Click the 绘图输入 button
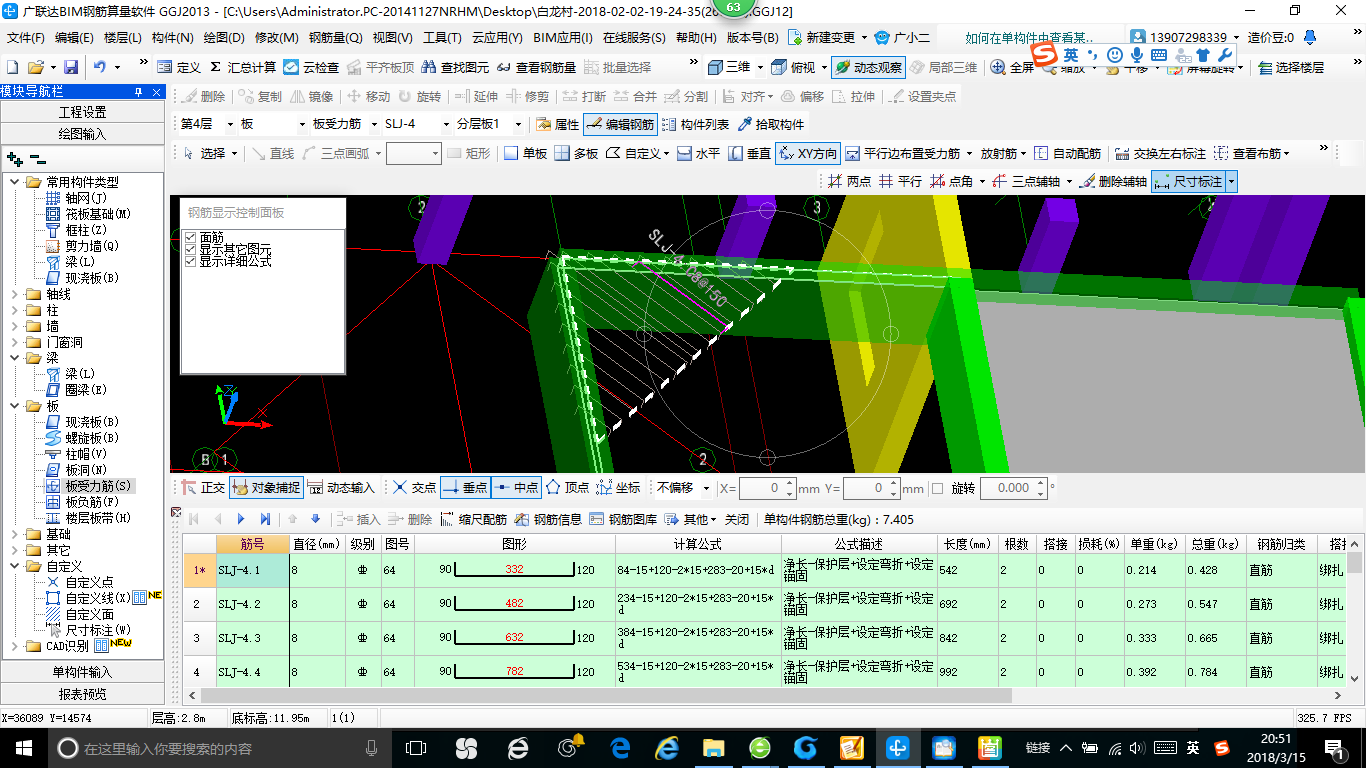This screenshot has height=768, width=1366. pyautogui.click(x=82, y=133)
